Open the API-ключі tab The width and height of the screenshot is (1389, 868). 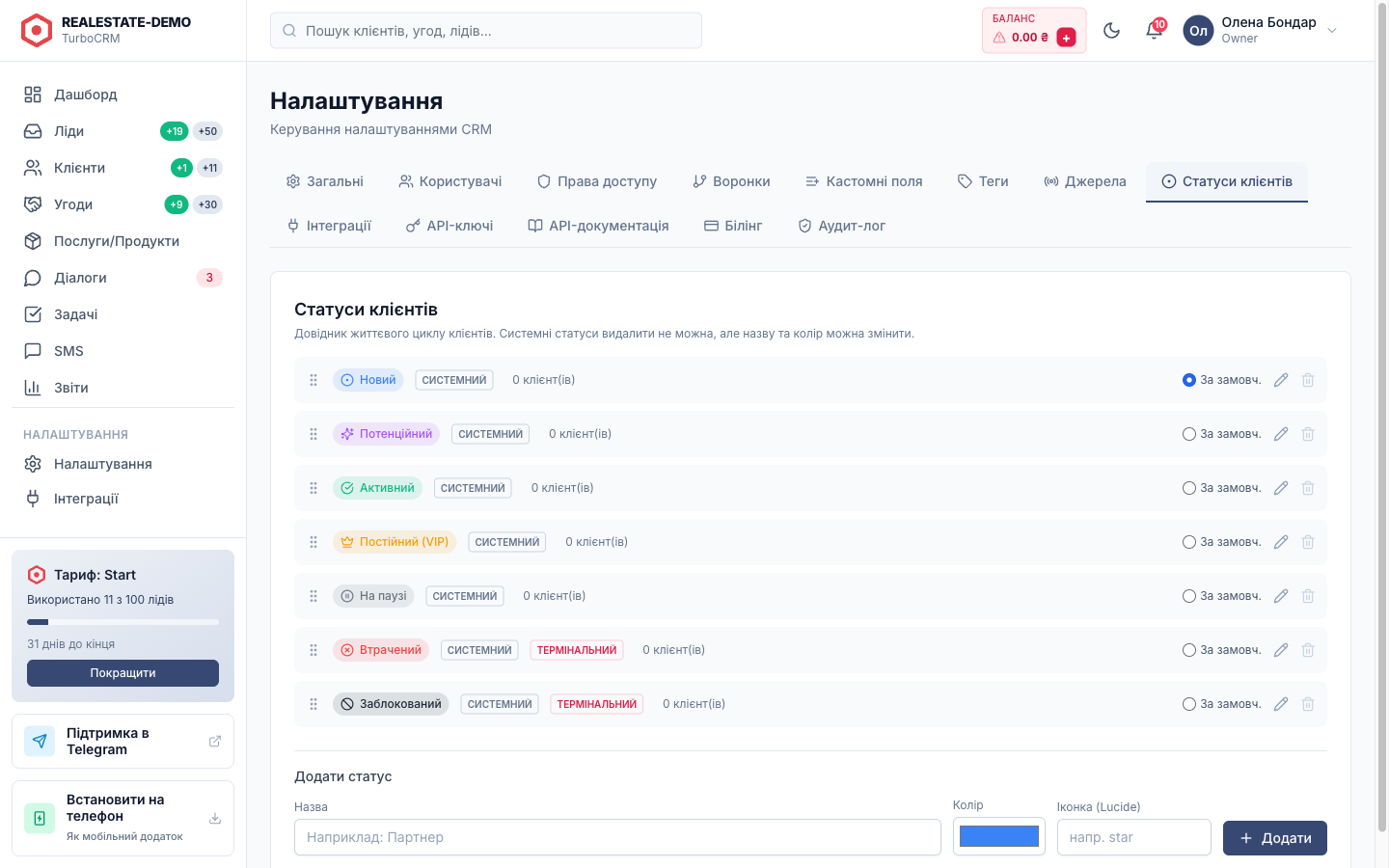click(x=449, y=226)
